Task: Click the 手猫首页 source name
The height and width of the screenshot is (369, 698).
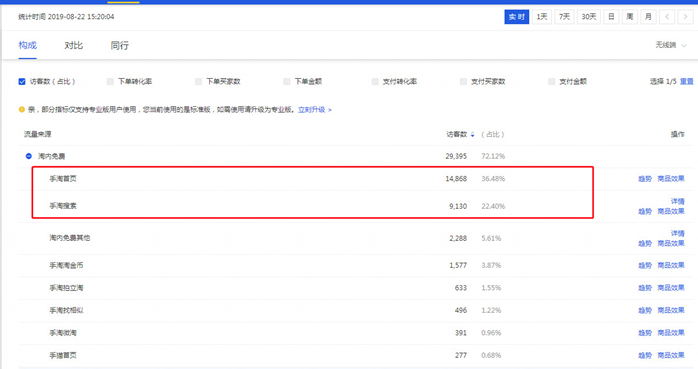Action: coord(63,356)
